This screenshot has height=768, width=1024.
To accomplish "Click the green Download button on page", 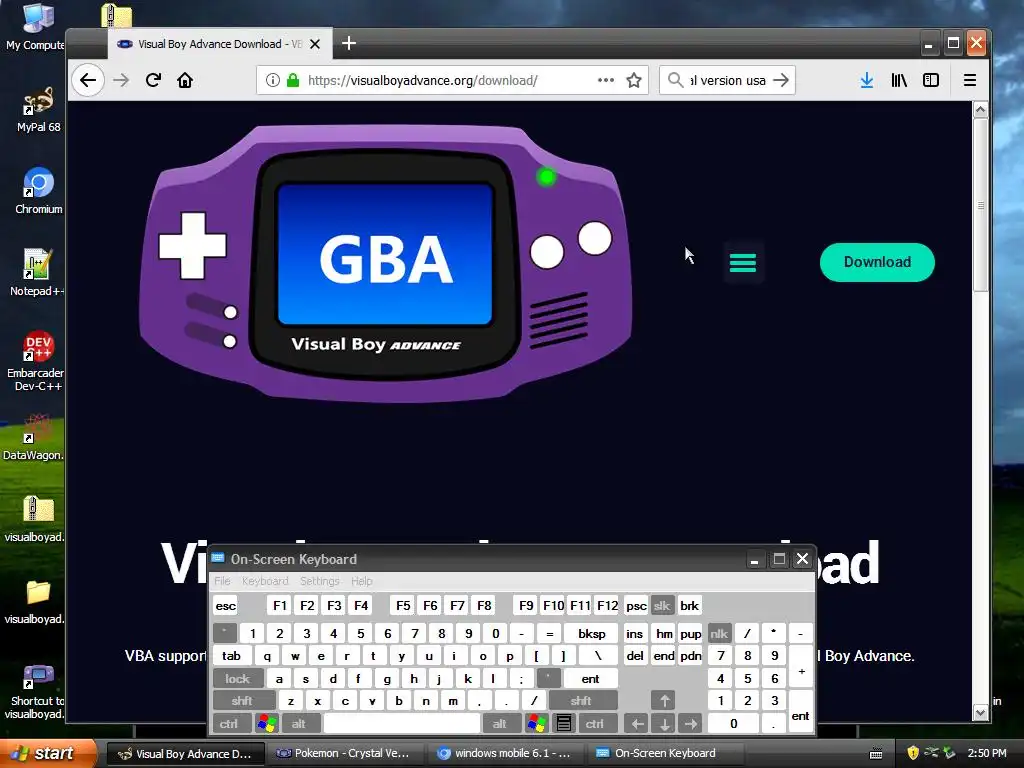I will [877, 263].
